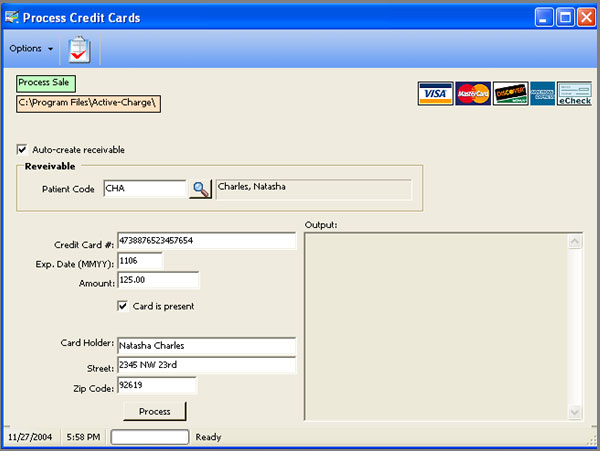Click the Visa card logo
Image resolution: width=600 pixels, height=451 pixels.
434,94
